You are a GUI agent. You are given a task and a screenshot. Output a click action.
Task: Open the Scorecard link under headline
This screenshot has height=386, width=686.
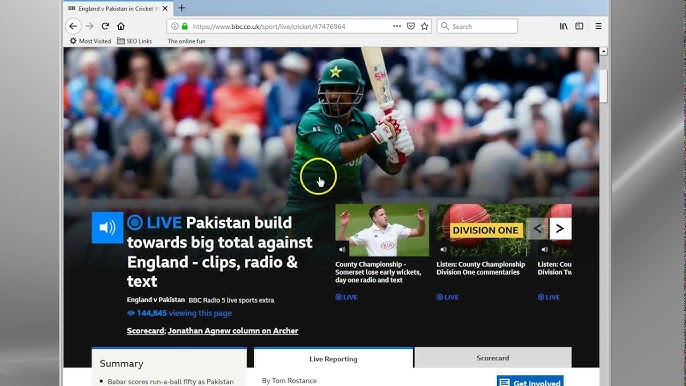[145, 331]
